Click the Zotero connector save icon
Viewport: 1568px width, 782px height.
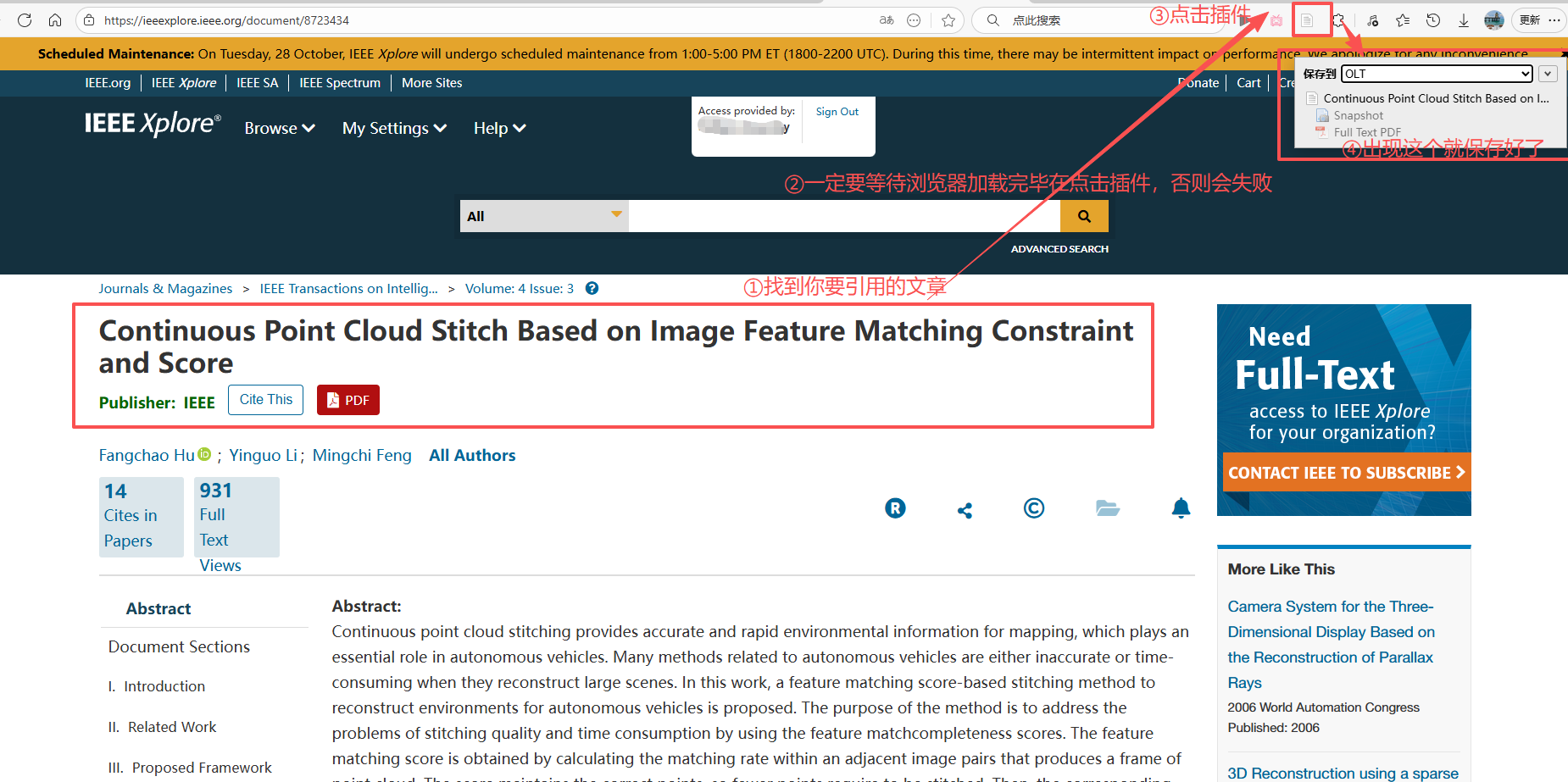pyautogui.click(x=1307, y=20)
